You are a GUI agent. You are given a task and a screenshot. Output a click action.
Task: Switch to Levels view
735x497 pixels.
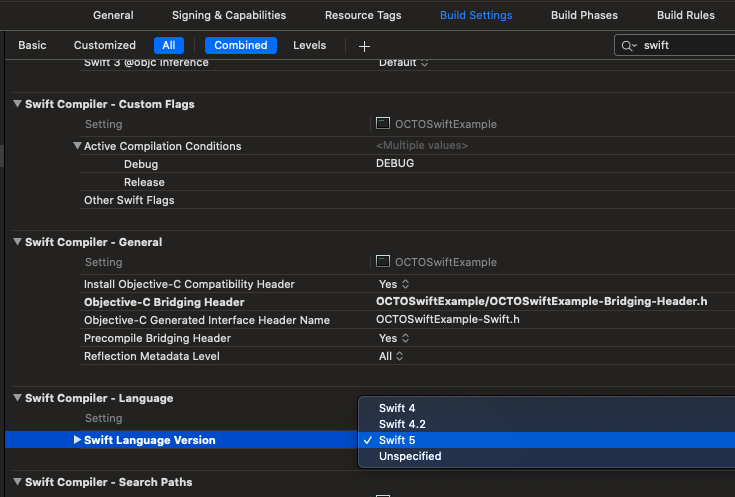pyautogui.click(x=309, y=45)
